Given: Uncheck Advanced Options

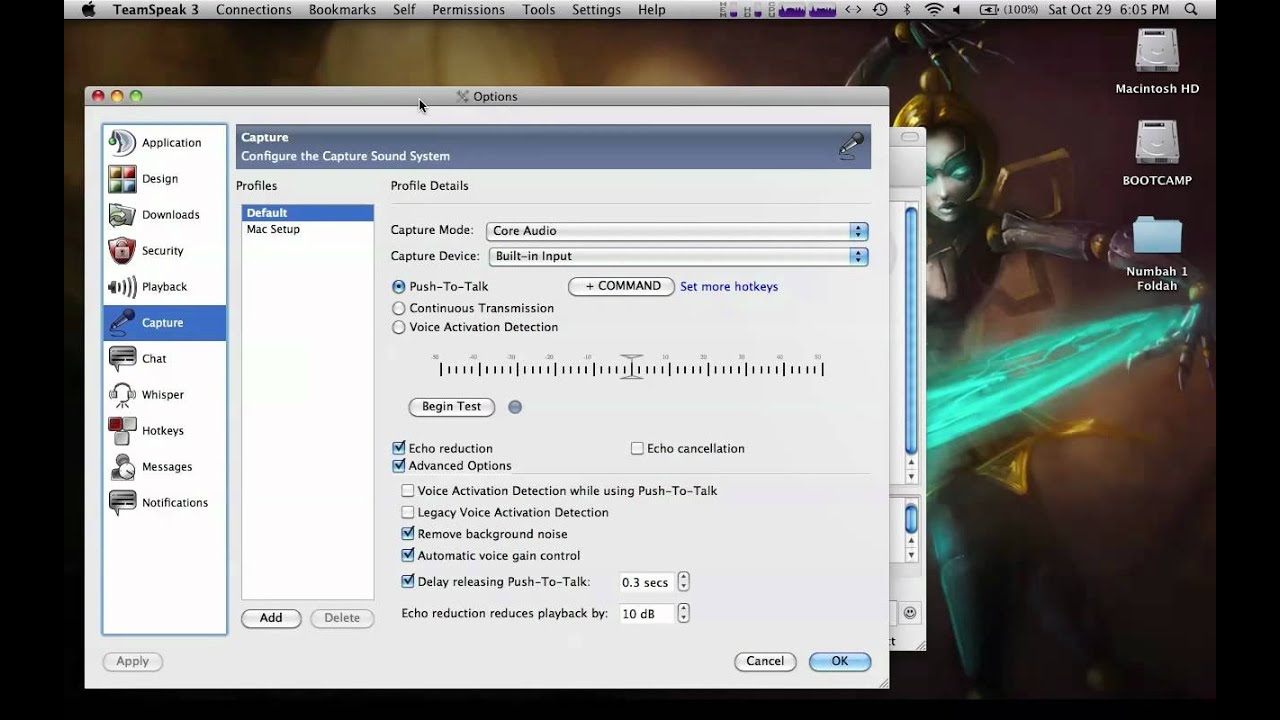Looking at the screenshot, I should pos(399,465).
